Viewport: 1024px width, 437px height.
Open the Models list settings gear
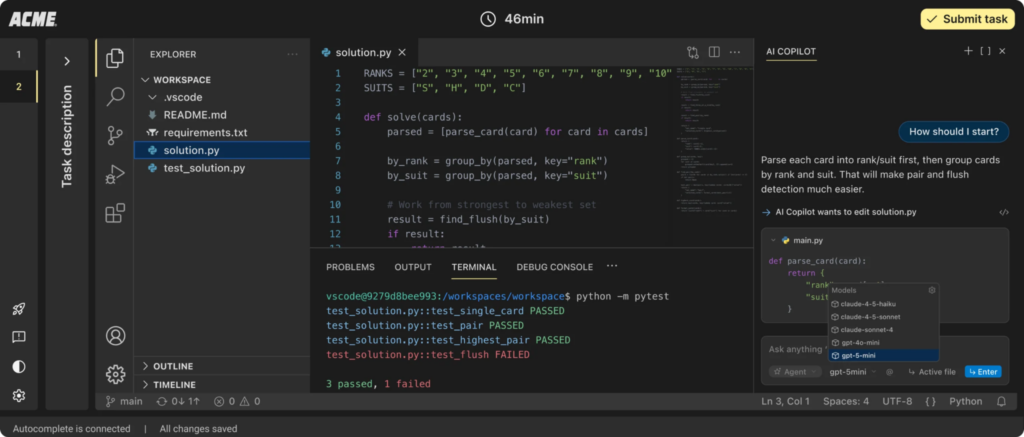(x=932, y=290)
